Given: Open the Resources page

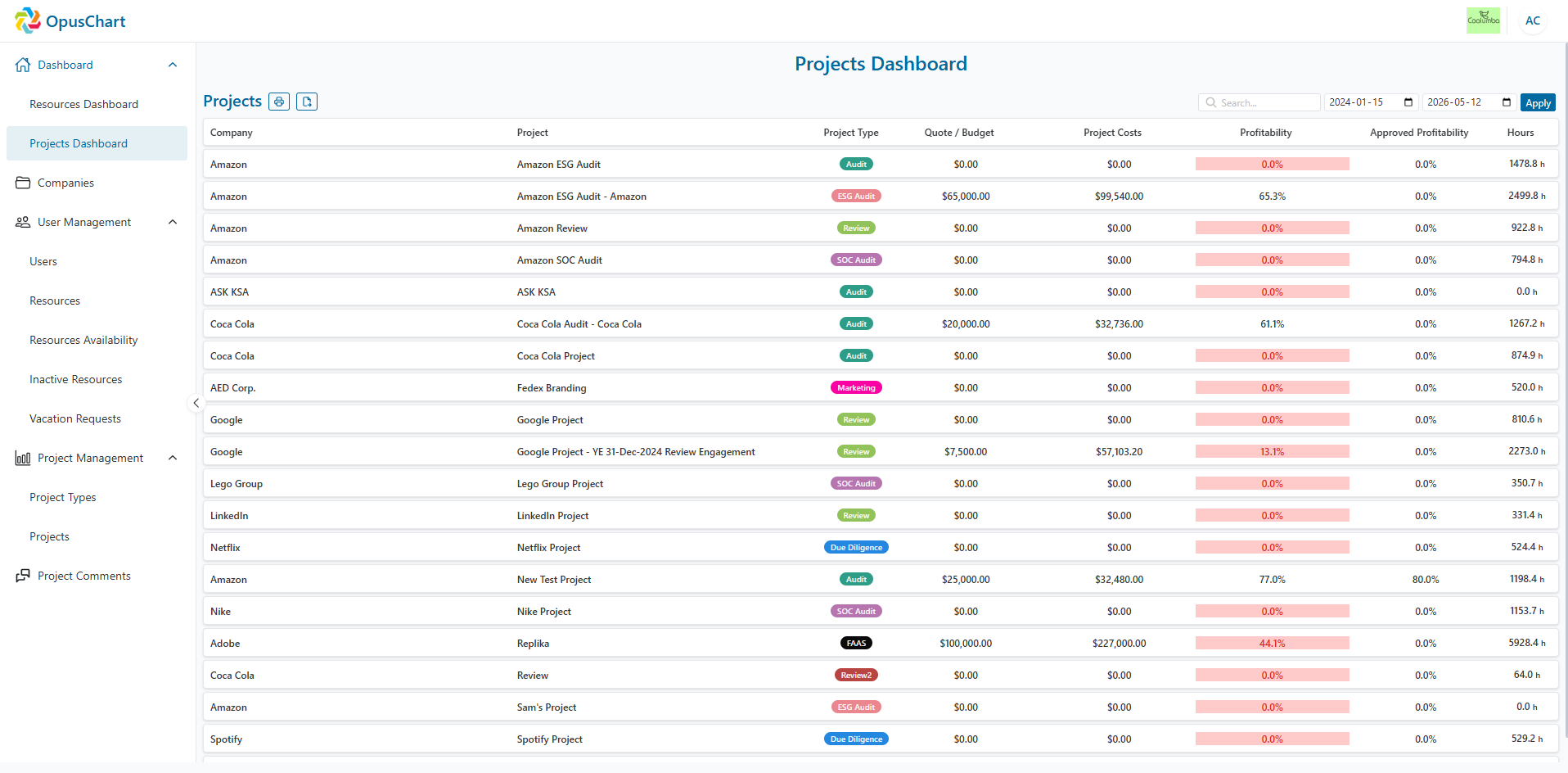Looking at the screenshot, I should click(x=97, y=301).
